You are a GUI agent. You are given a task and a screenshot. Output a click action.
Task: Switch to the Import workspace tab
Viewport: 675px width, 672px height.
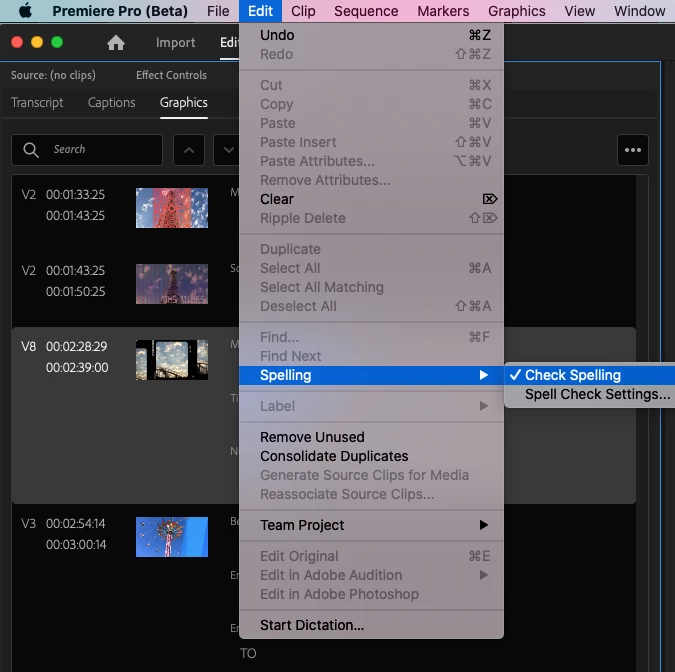175,43
